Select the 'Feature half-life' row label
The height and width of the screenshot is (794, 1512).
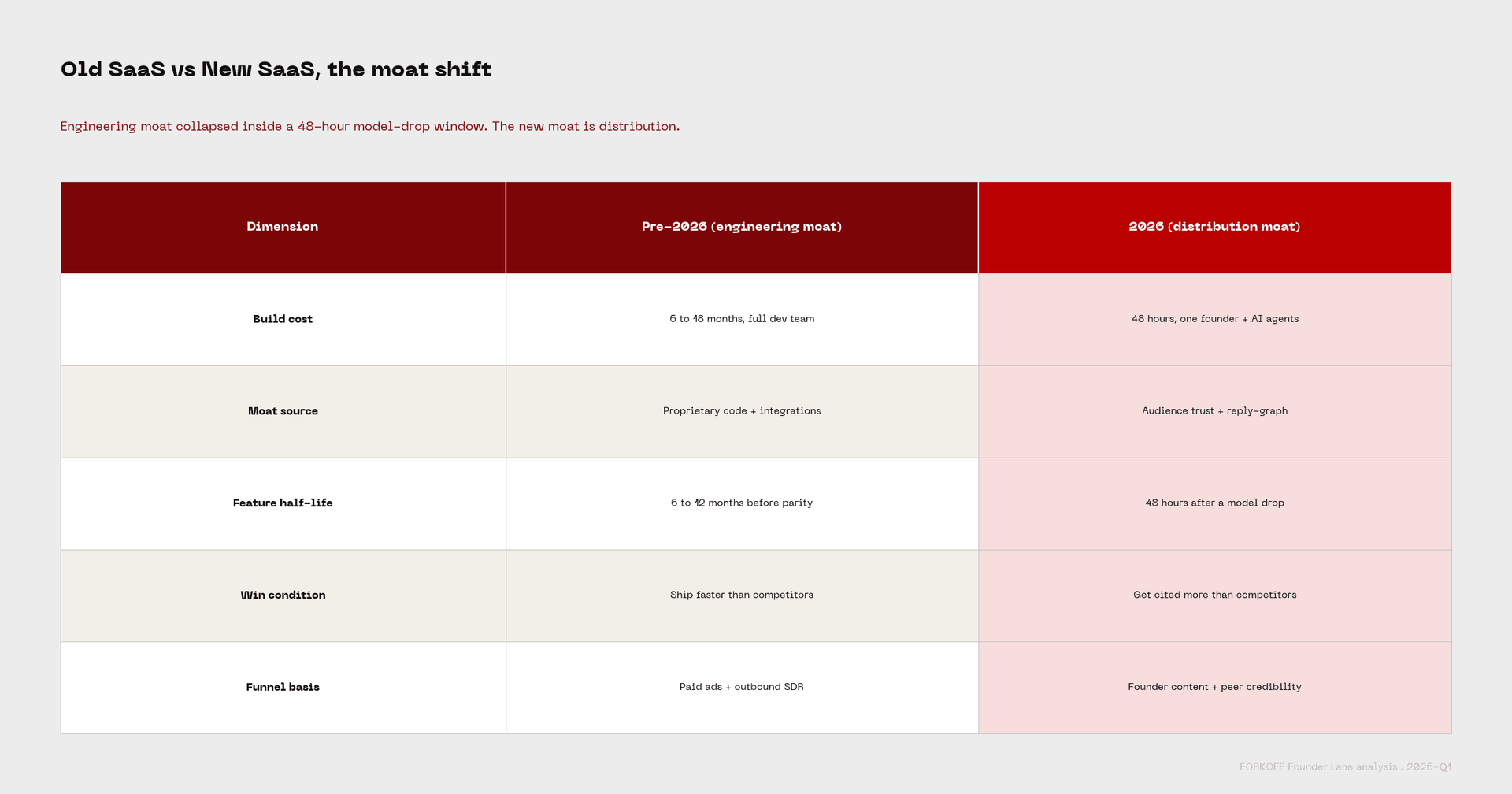(x=283, y=503)
